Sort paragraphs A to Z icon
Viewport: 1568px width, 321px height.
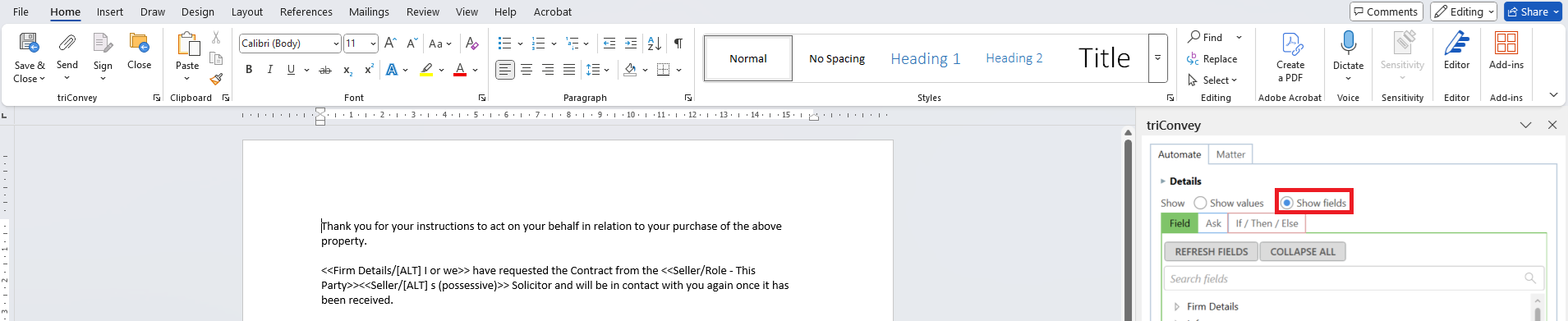655,44
